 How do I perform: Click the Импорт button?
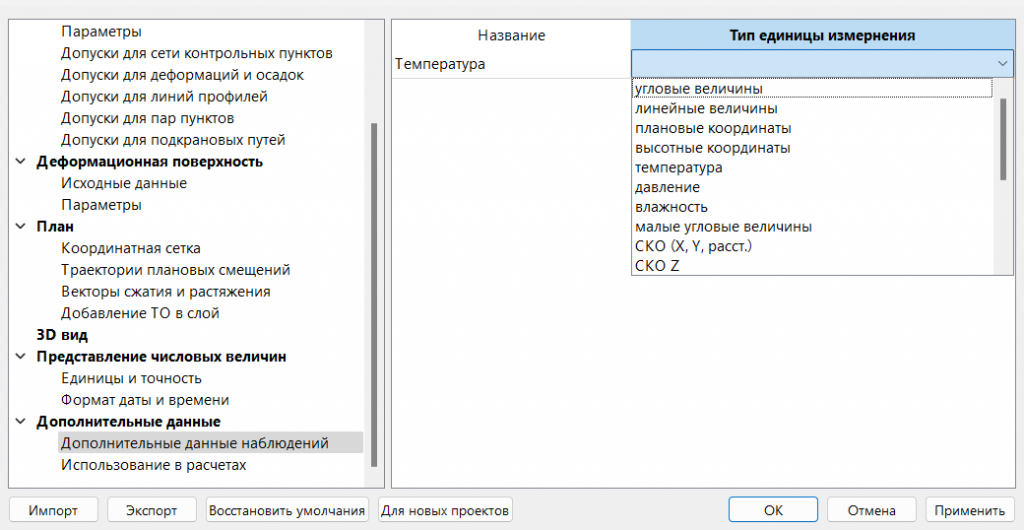click(x=53, y=510)
